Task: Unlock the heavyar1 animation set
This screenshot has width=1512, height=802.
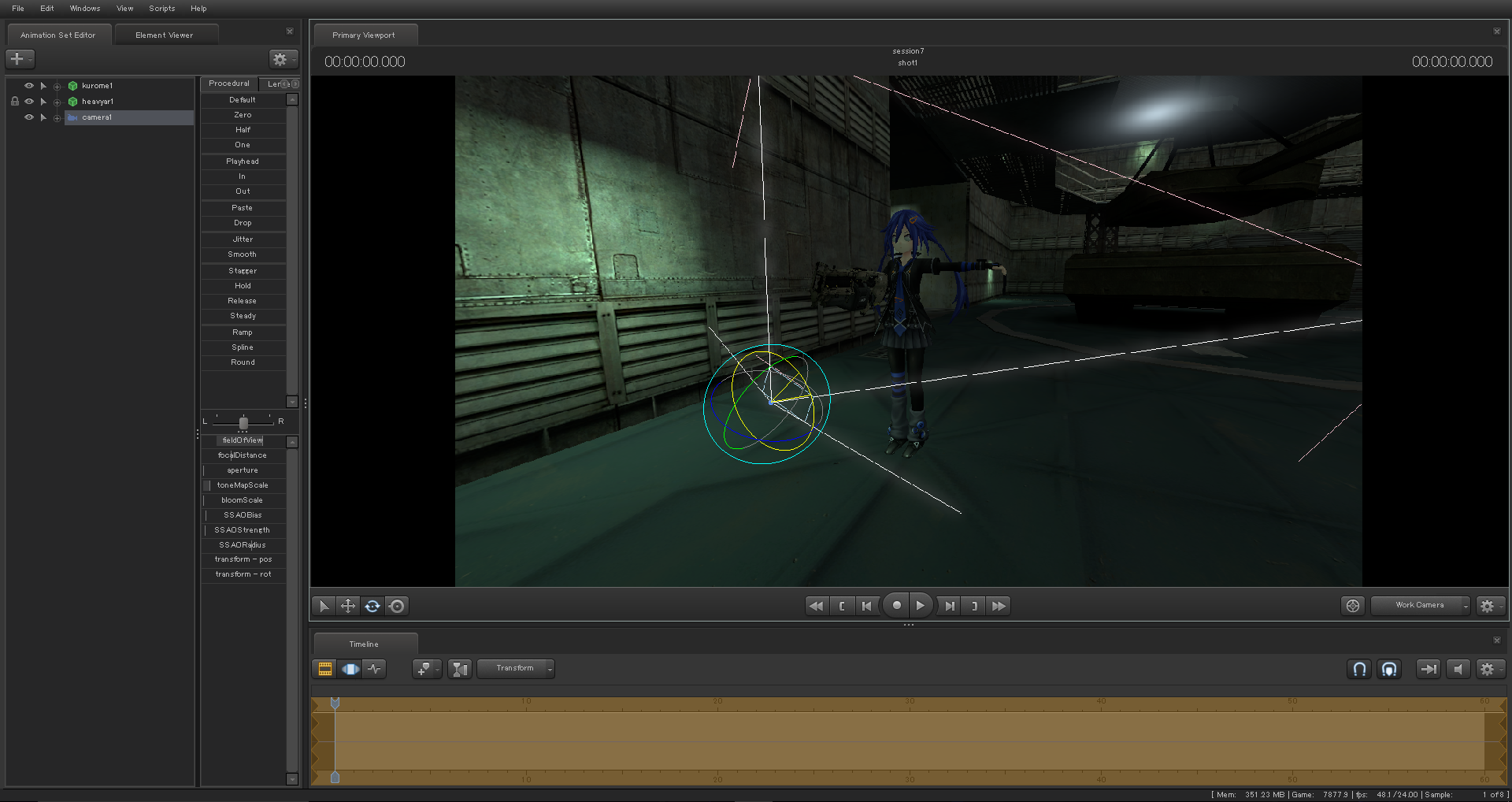Action: tap(14, 102)
